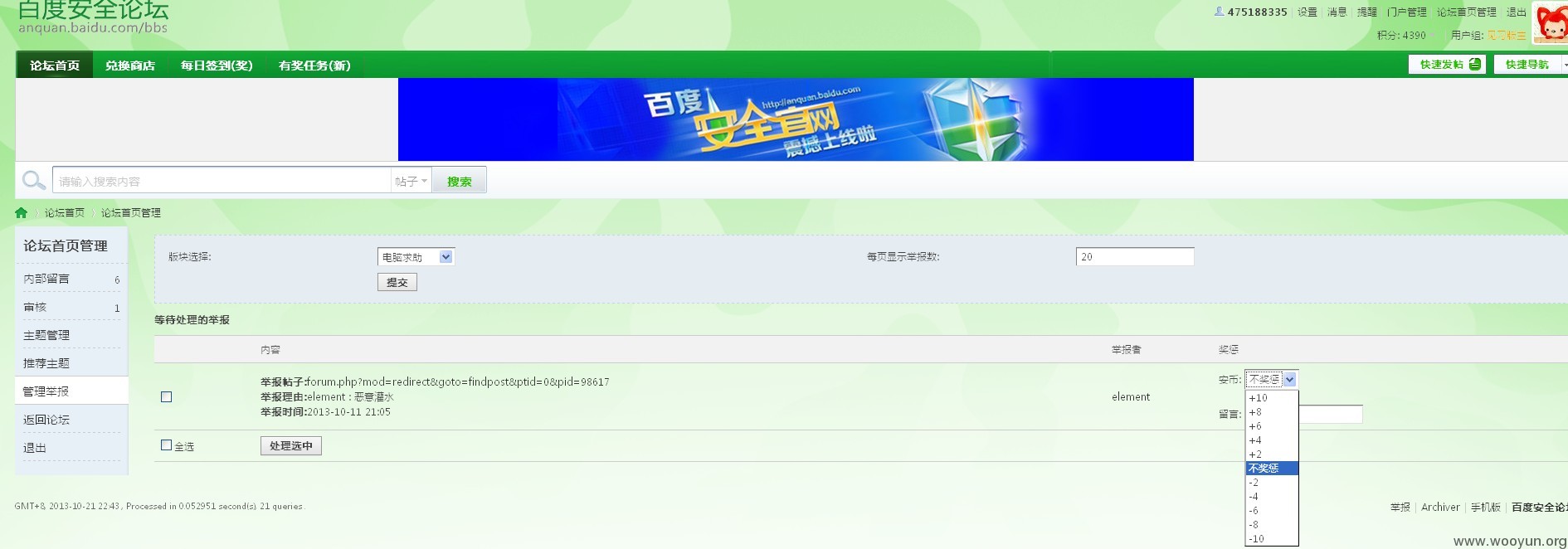Open 推荐主题 in the sidebar

(x=71, y=363)
